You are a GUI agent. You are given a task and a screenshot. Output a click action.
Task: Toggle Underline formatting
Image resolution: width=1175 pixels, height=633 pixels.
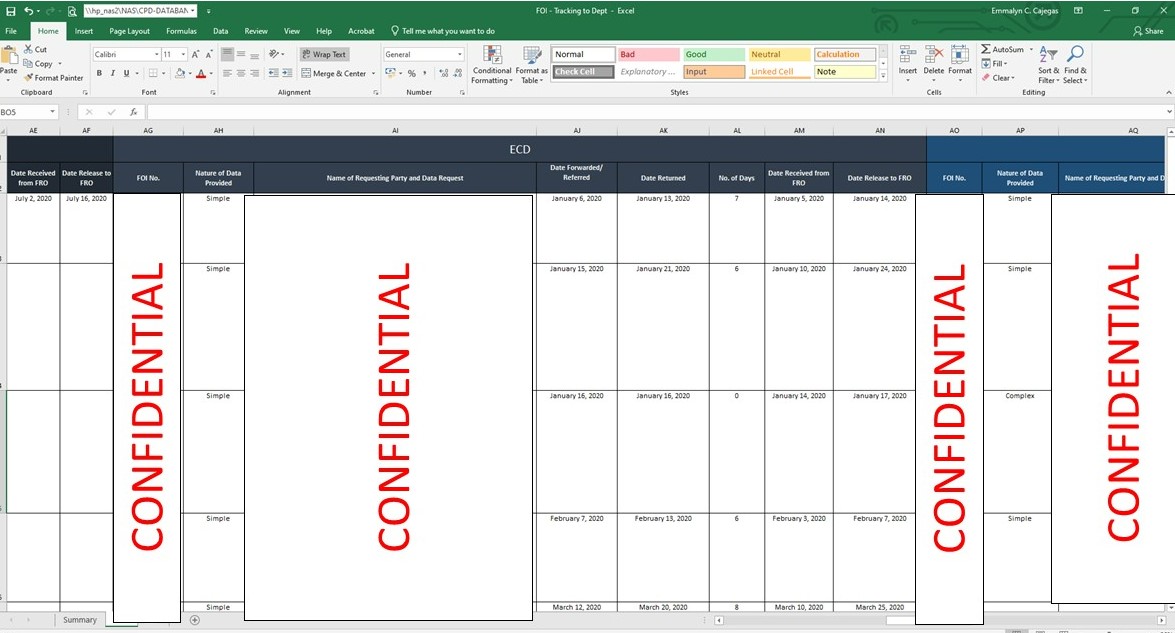click(126, 73)
